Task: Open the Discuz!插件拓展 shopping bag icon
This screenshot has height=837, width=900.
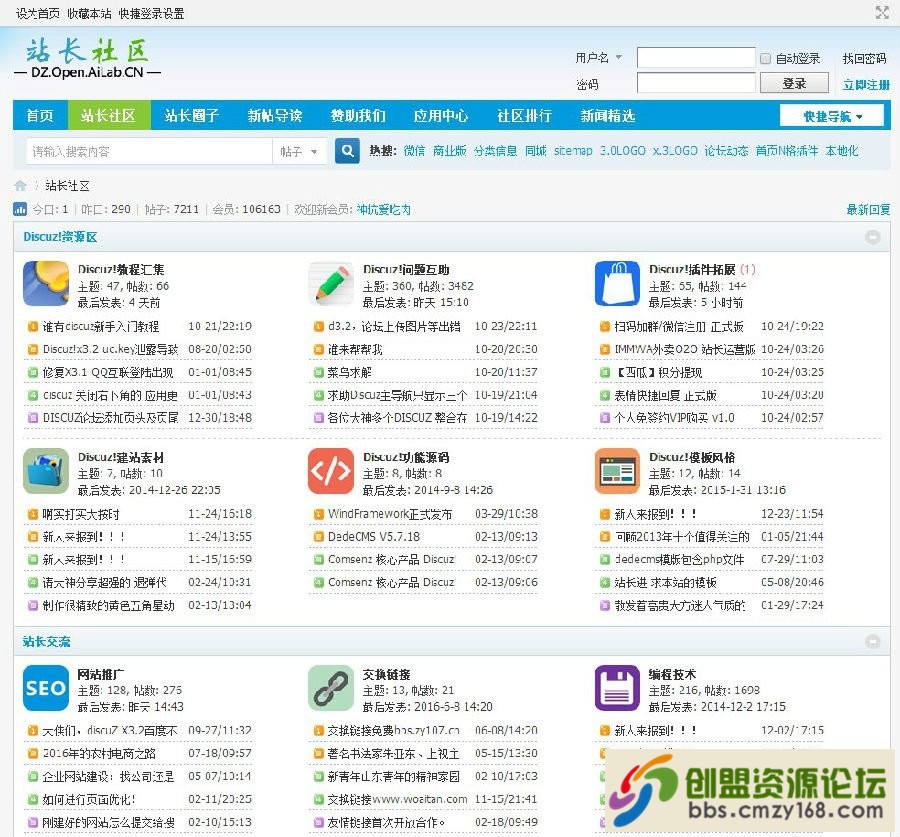Action: point(617,284)
